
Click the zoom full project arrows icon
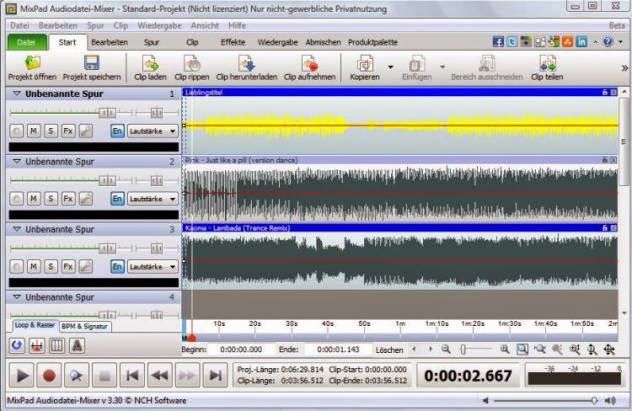609,349
